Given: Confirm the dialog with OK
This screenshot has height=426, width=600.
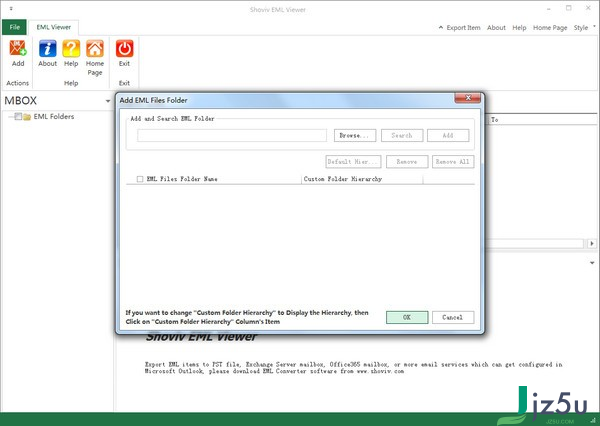Looking at the screenshot, I should [407, 317].
